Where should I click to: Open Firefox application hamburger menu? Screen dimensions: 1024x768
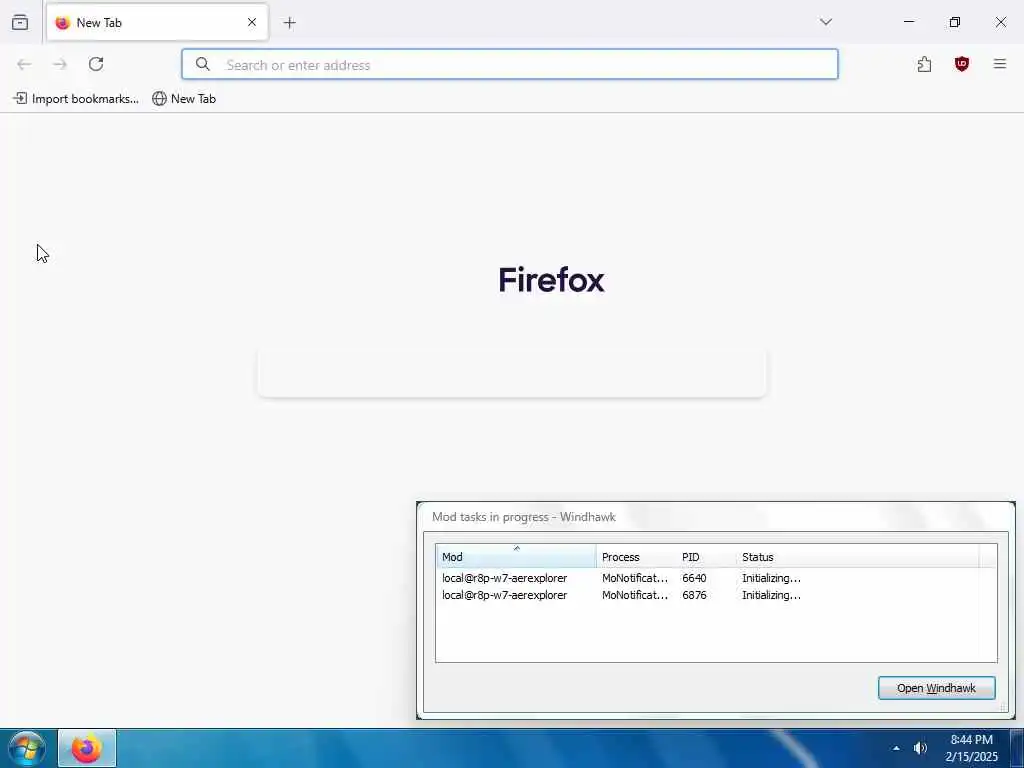click(x=1000, y=64)
